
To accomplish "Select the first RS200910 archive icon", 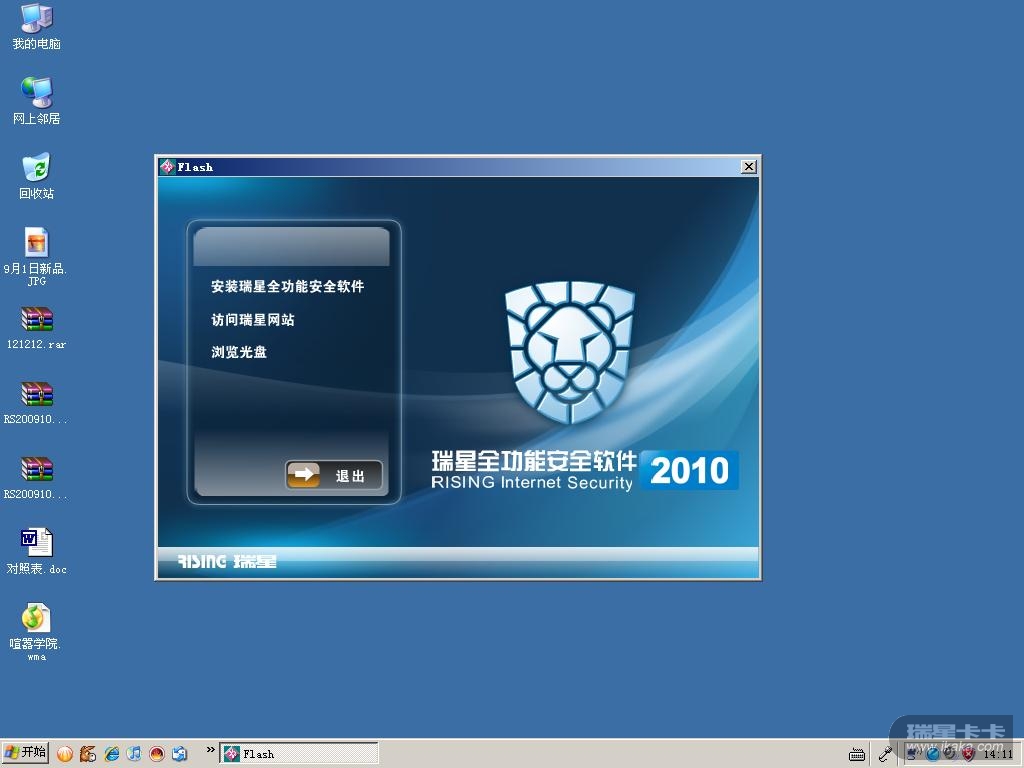I will click(37, 404).
